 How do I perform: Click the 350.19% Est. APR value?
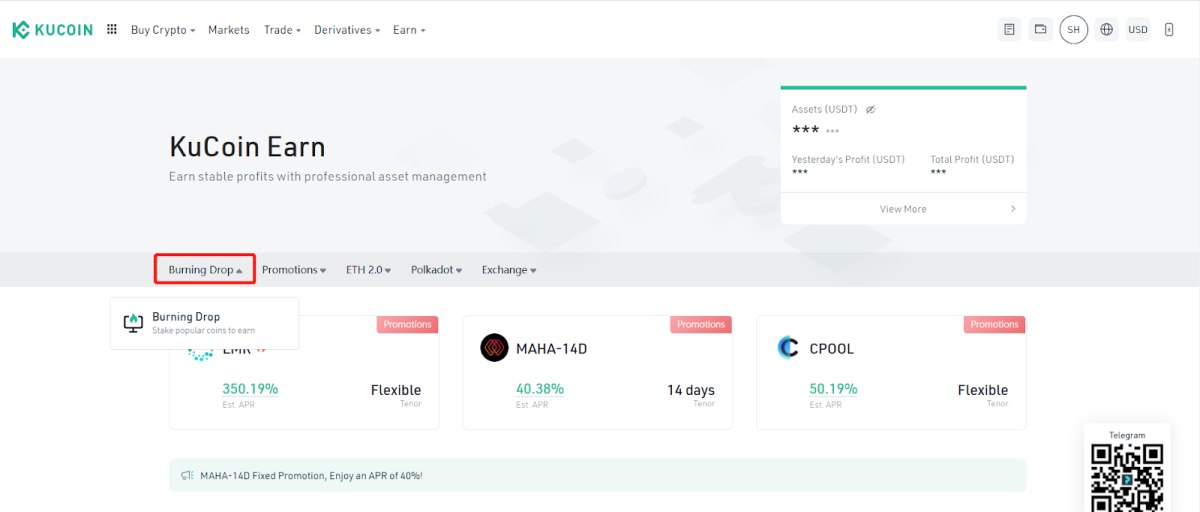pos(250,389)
